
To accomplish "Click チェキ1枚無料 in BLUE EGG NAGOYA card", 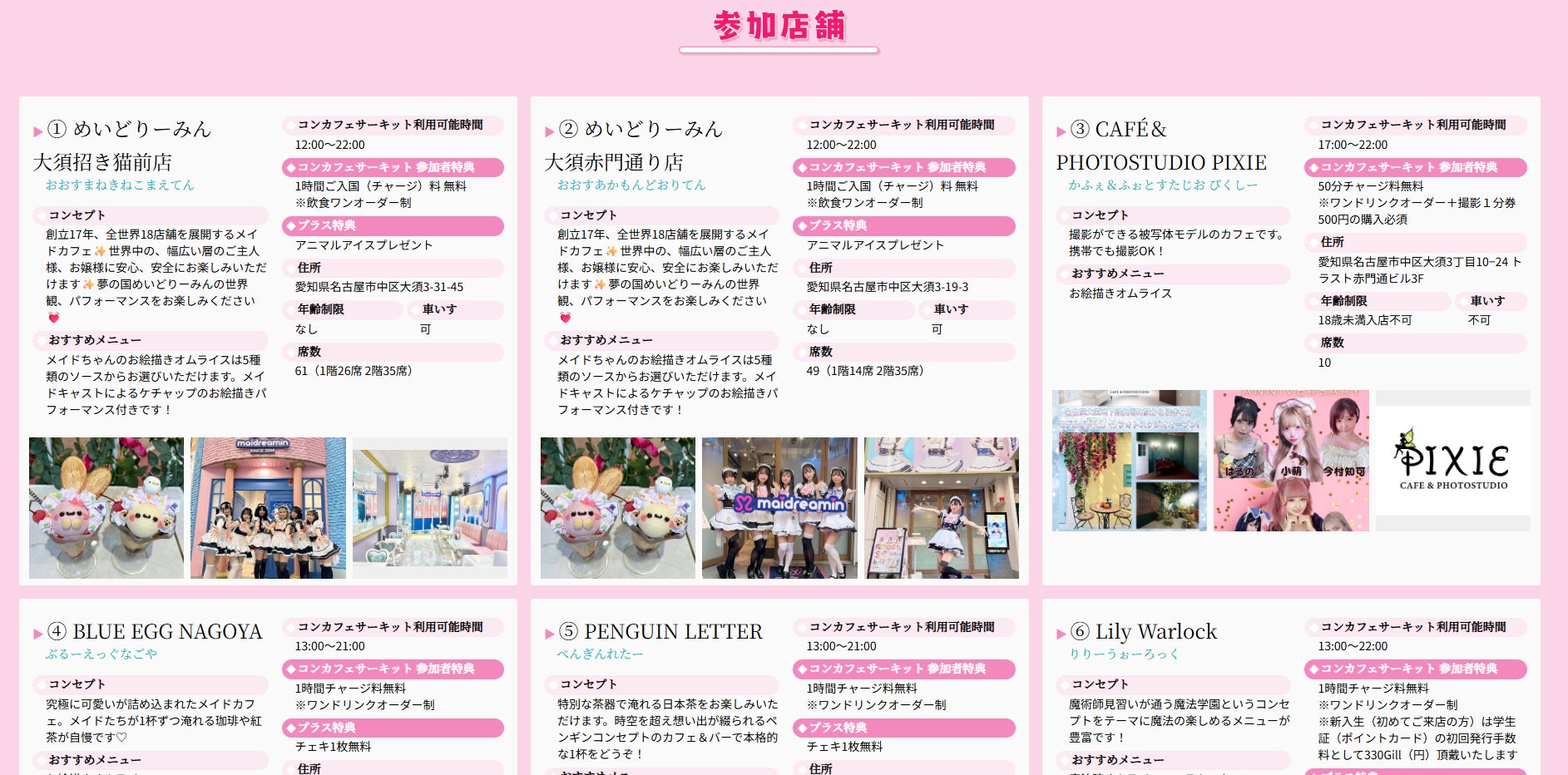I will click(333, 747).
